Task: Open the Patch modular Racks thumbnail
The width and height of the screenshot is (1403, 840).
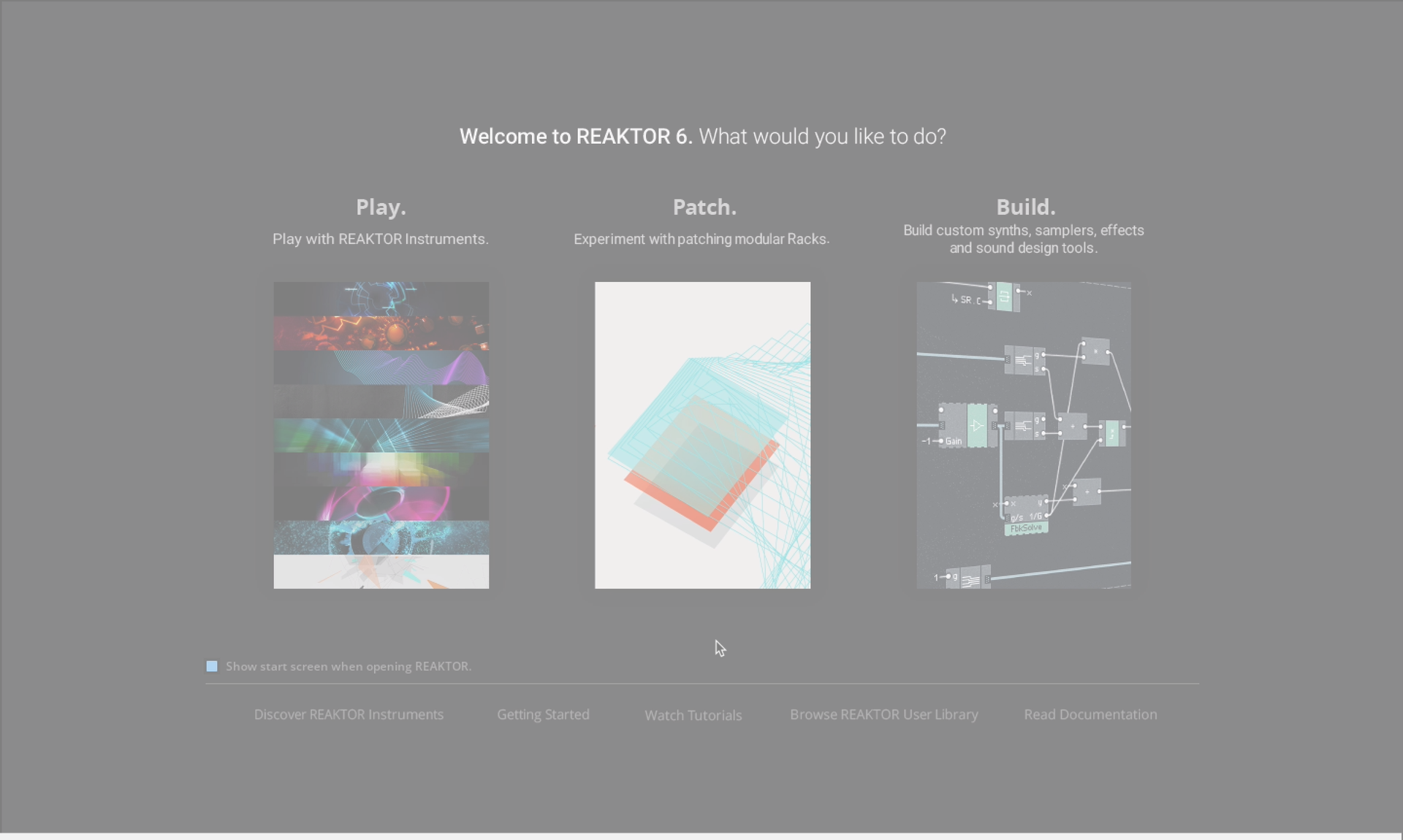Action: pyautogui.click(x=703, y=435)
